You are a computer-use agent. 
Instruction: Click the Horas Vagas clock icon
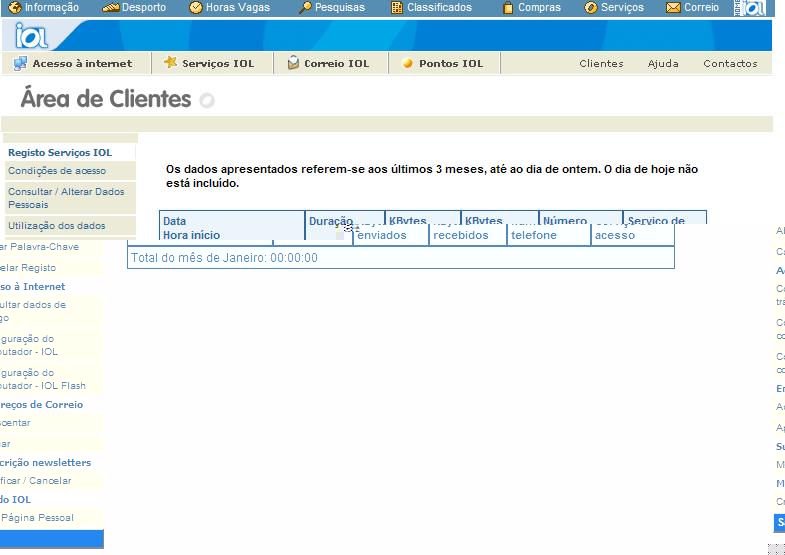(x=196, y=7)
